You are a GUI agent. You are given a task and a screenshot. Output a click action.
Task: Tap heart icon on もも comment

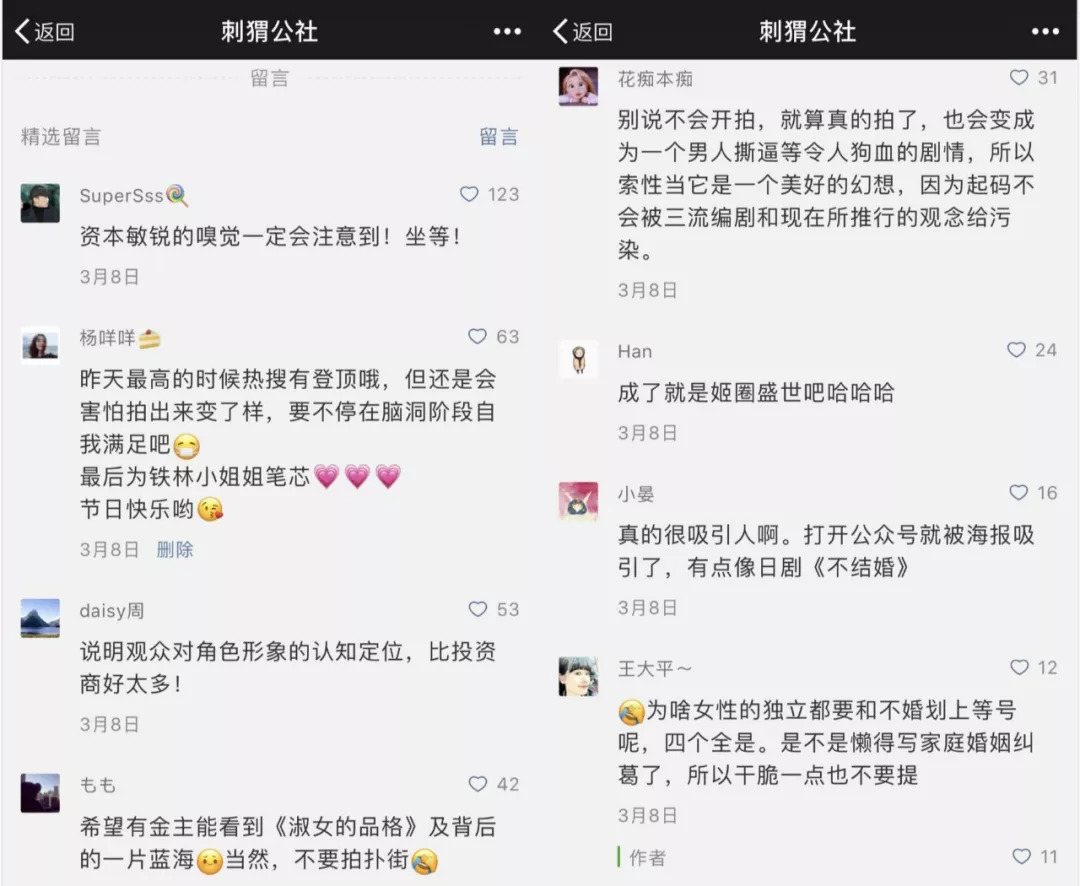coord(478,784)
